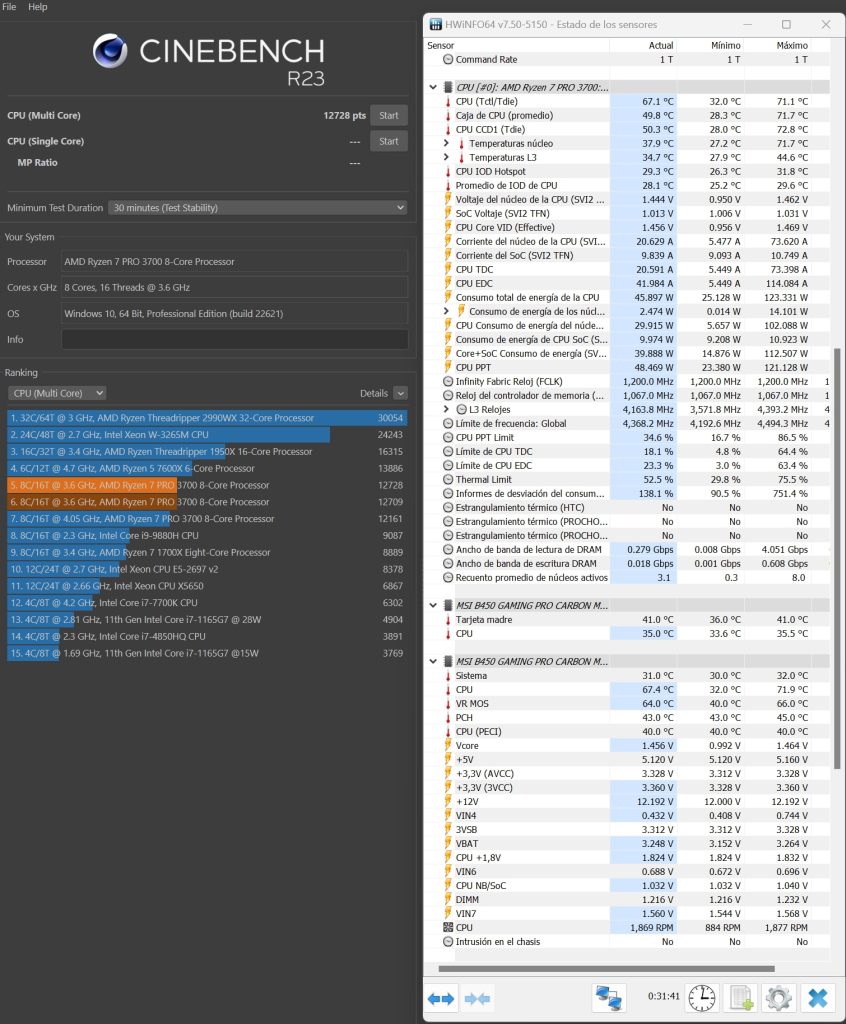Click the expand-layout blue arrows icon in HWiNFO

(441, 999)
